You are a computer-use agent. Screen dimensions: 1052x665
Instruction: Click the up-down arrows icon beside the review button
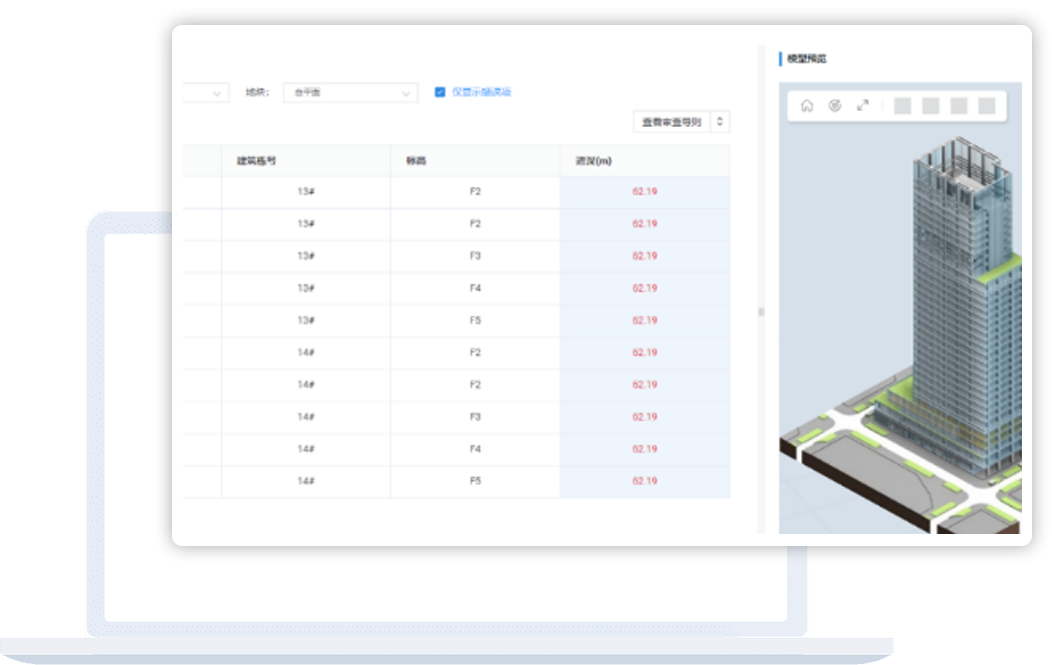(x=721, y=122)
